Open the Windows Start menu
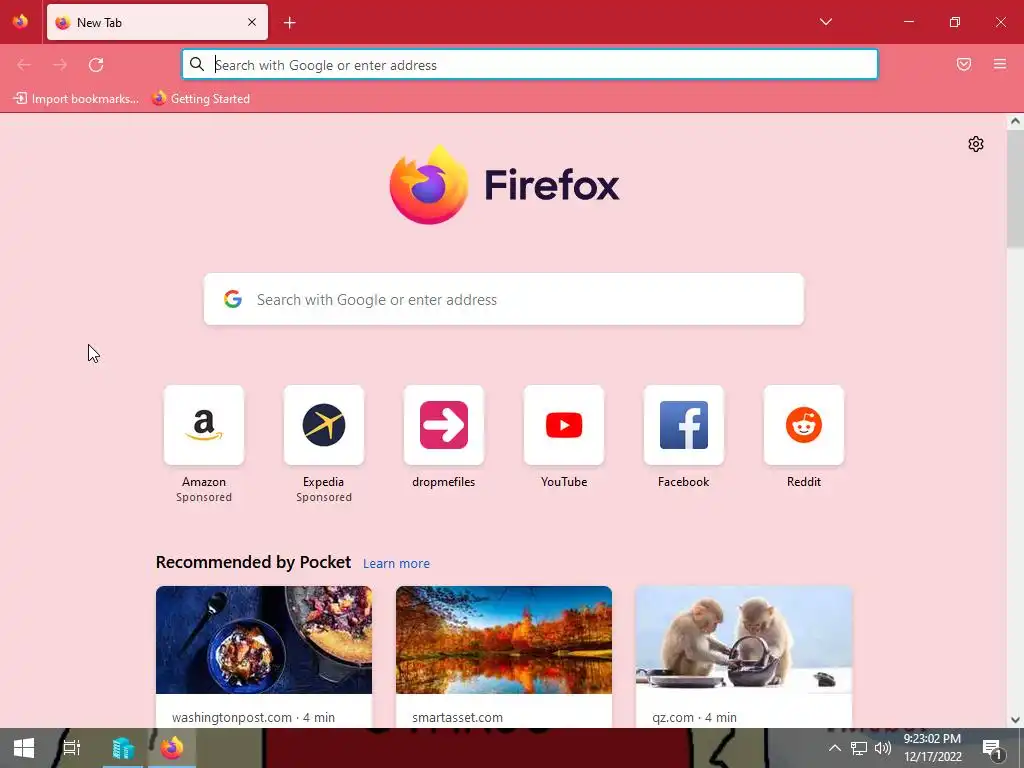Screen dimensions: 1024x768 24,748
